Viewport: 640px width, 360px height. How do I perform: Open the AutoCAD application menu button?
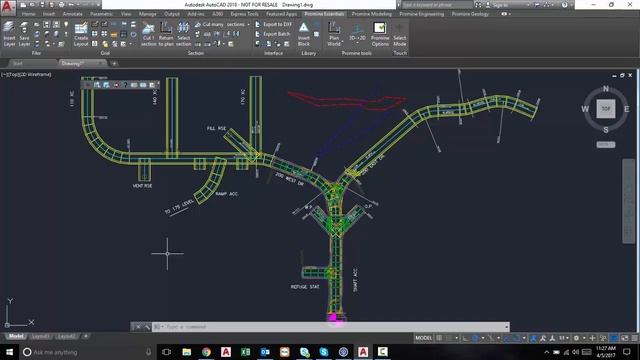pos(7,7)
